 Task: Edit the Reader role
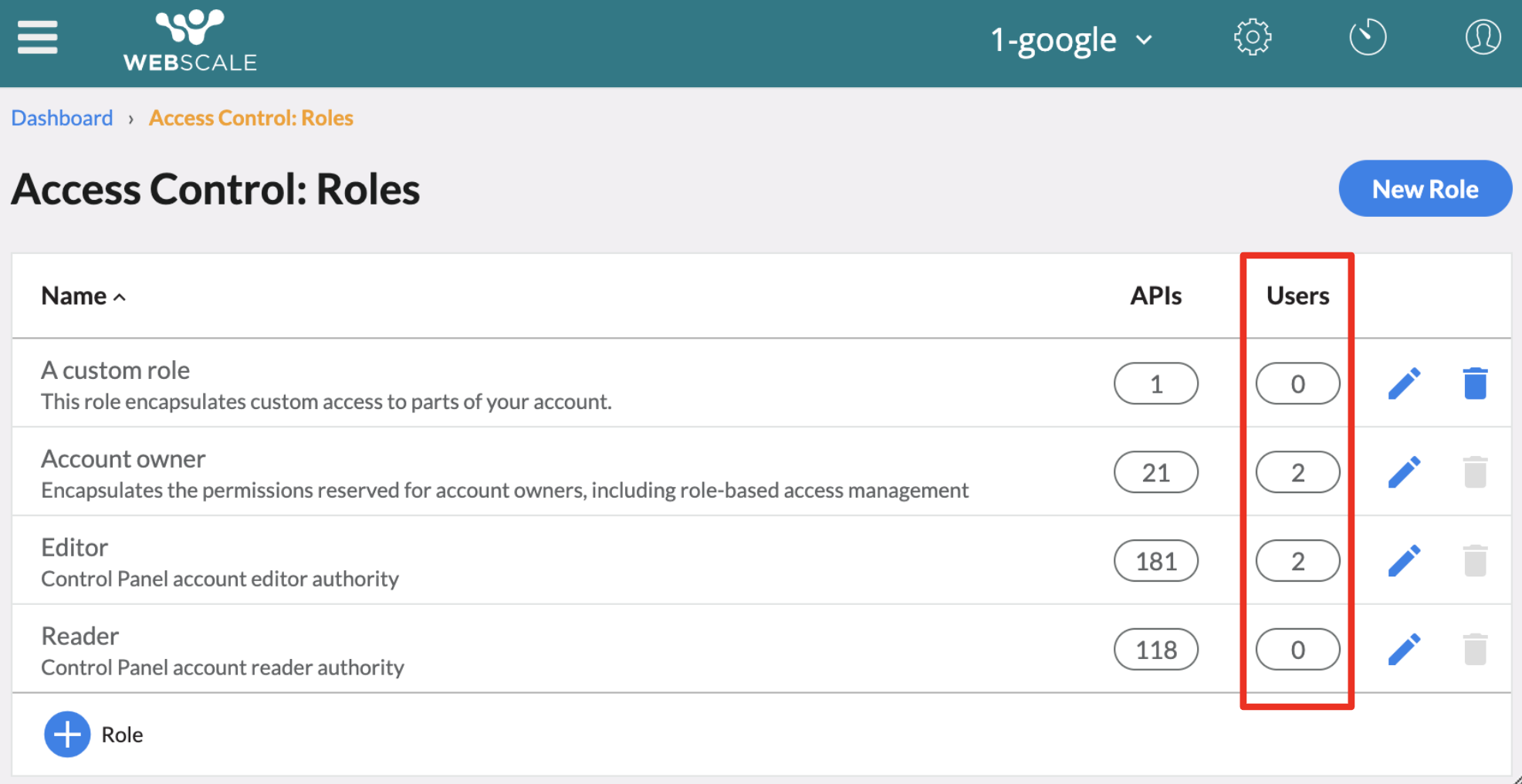tap(1404, 650)
